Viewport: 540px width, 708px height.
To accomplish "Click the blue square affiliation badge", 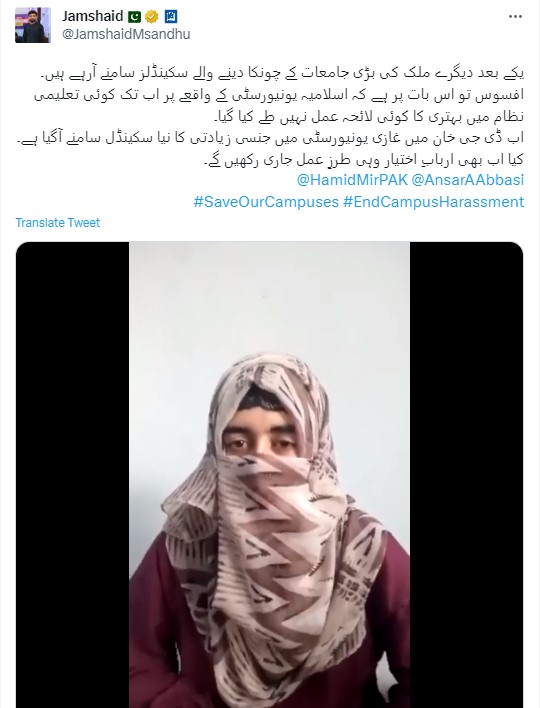I will pos(171,17).
